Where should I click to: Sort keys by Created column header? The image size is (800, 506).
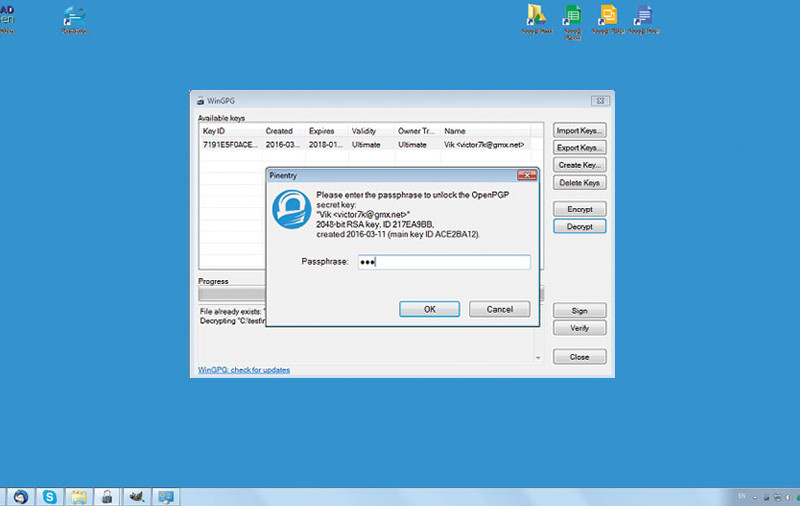pos(284,131)
